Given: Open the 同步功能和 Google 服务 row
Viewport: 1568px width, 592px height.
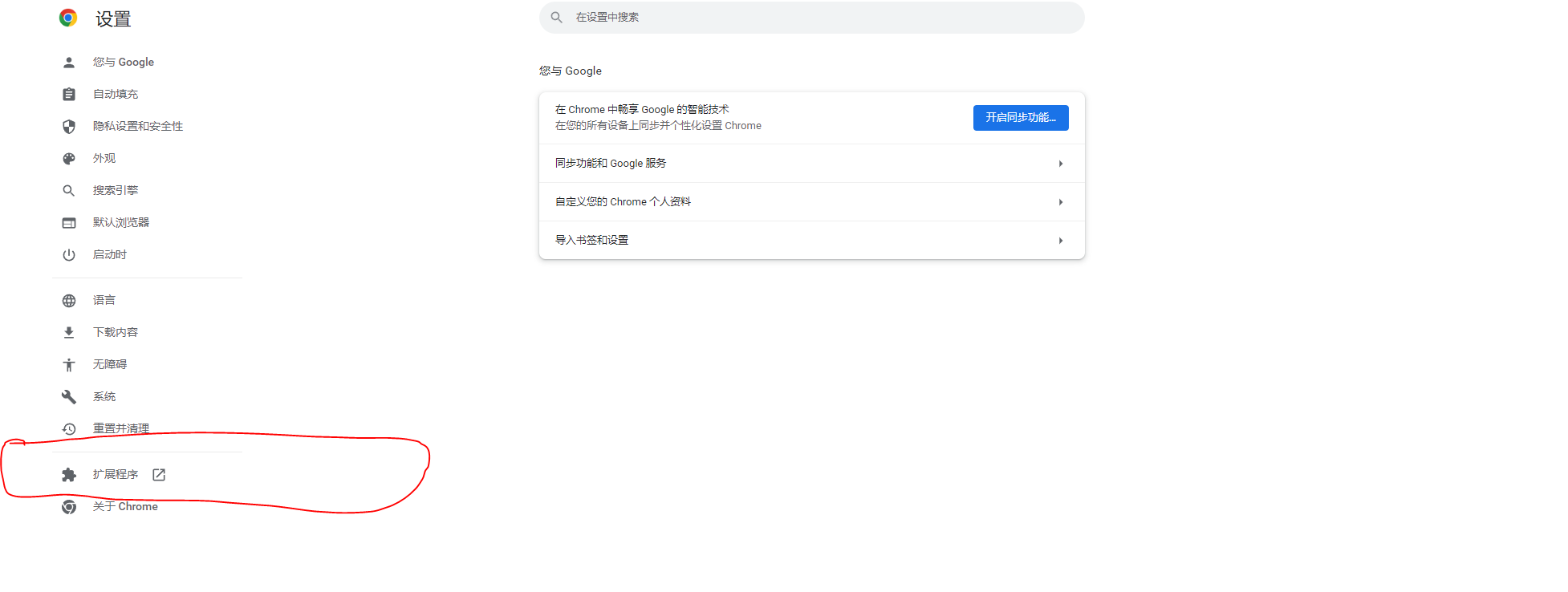Looking at the screenshot, I should pyautogui.click(x=812, y=164).
